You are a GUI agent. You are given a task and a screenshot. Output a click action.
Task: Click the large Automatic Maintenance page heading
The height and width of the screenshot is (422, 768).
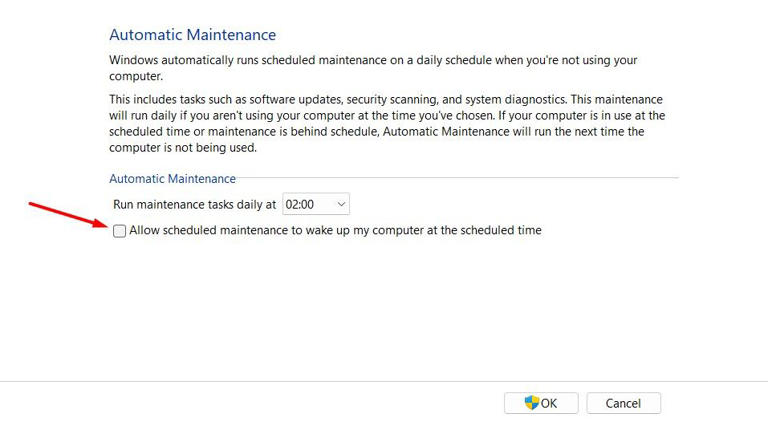coord(192,35)
